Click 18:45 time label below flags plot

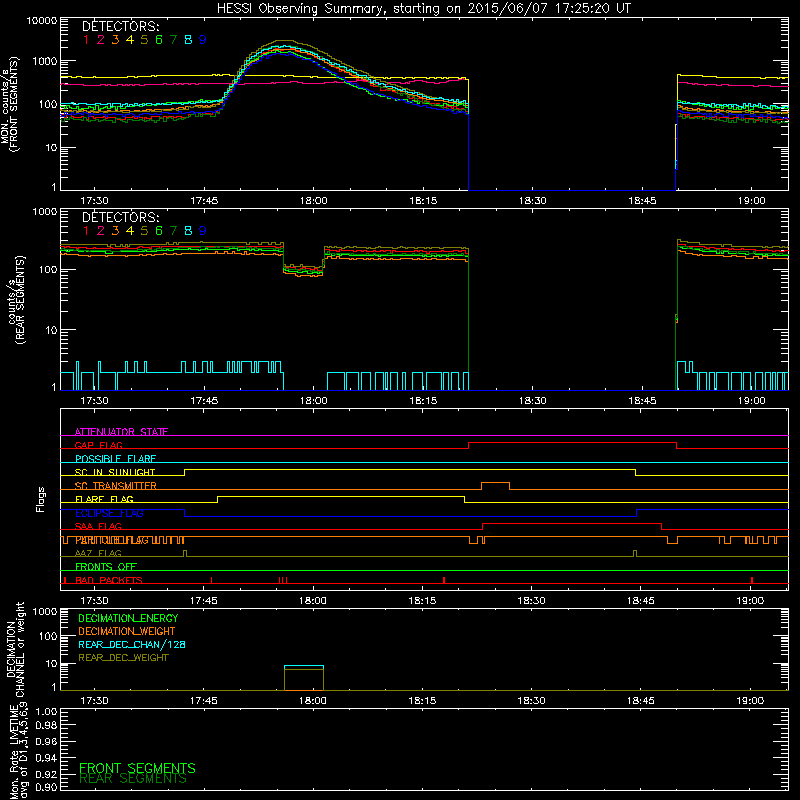click(x=640, y=601)
